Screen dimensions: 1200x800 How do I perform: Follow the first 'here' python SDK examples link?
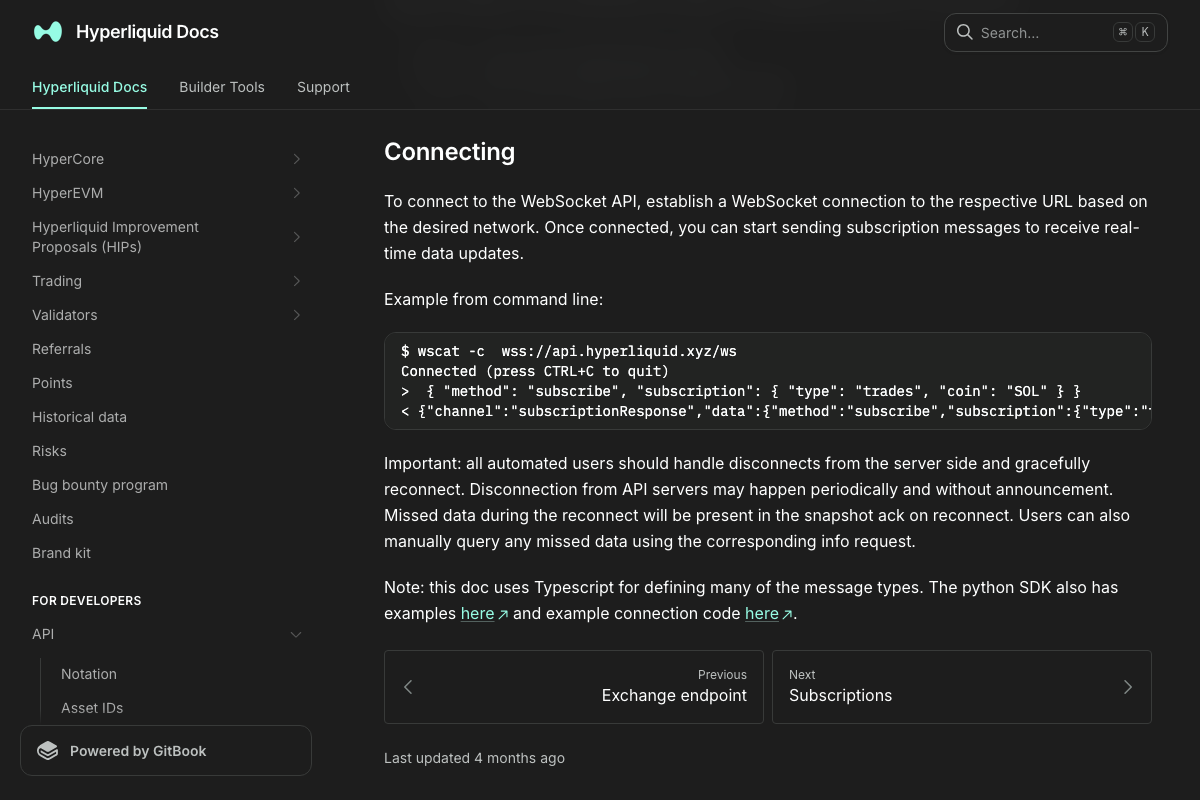[x=478, y=613]
